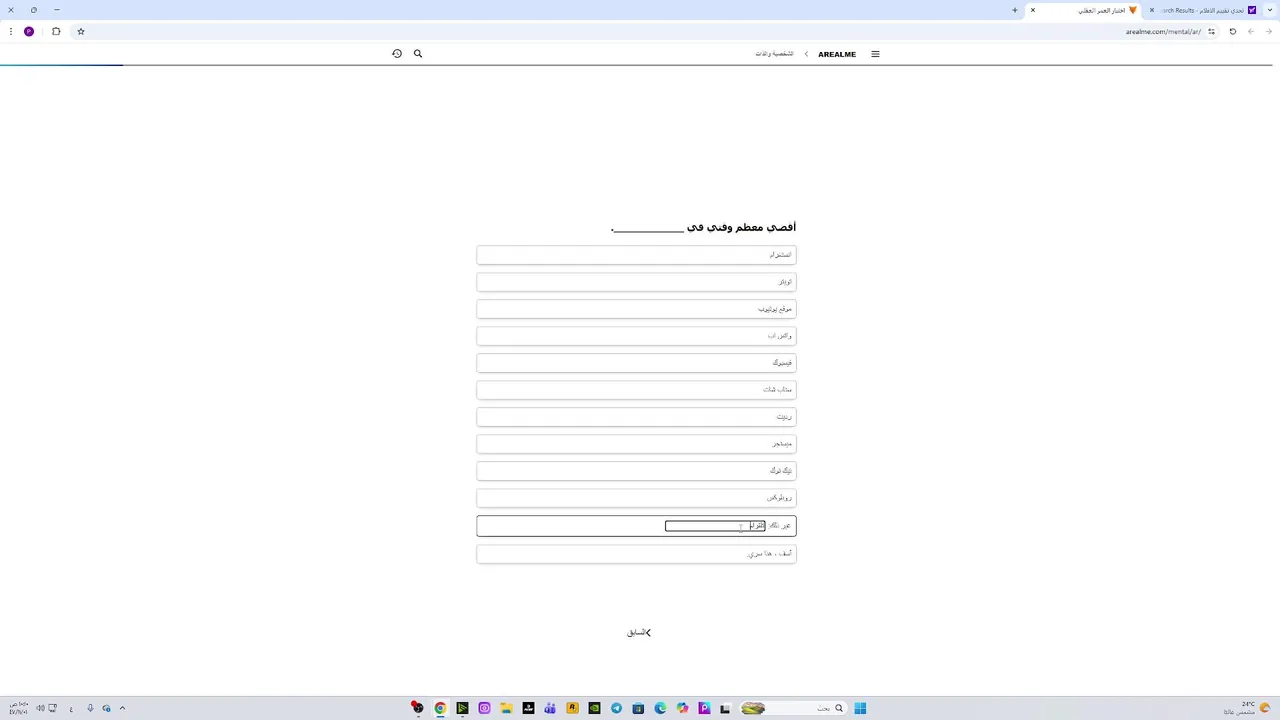Image resolution: width=1280 pixels, height=720 pixels.
Task: Select the TikTok answer option
Action: click(x=636, y=471)
